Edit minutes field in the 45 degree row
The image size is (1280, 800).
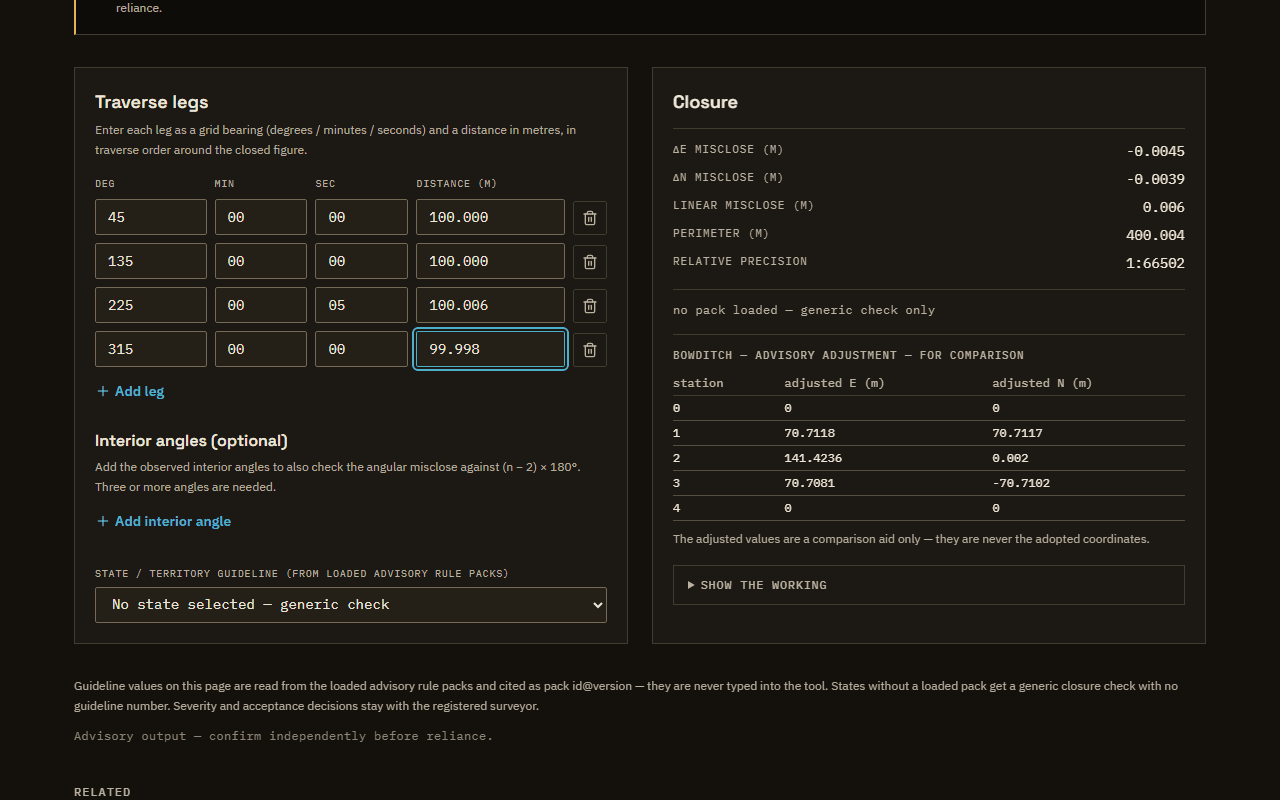coord(261,217)
